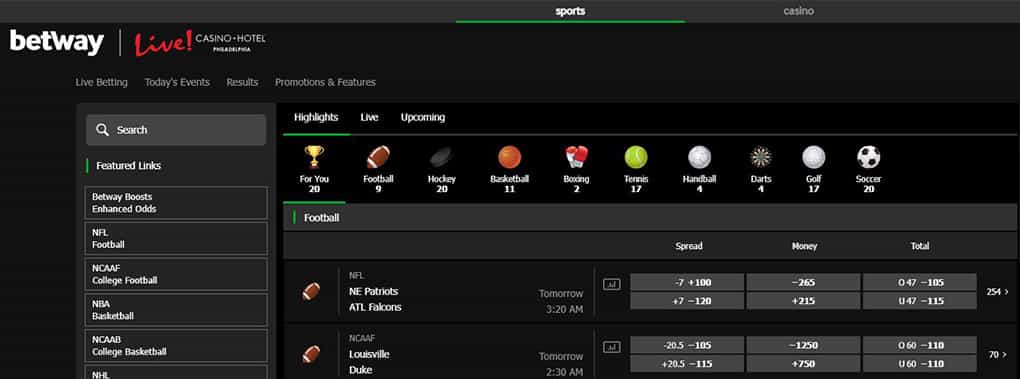
Task: Bet over O 47 -105
Action: tap(920, 283)
